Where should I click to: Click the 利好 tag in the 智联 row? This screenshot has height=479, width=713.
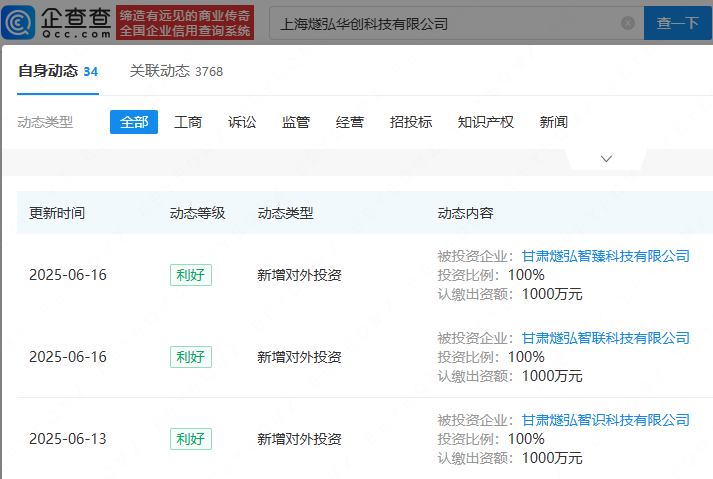(191, 357)
